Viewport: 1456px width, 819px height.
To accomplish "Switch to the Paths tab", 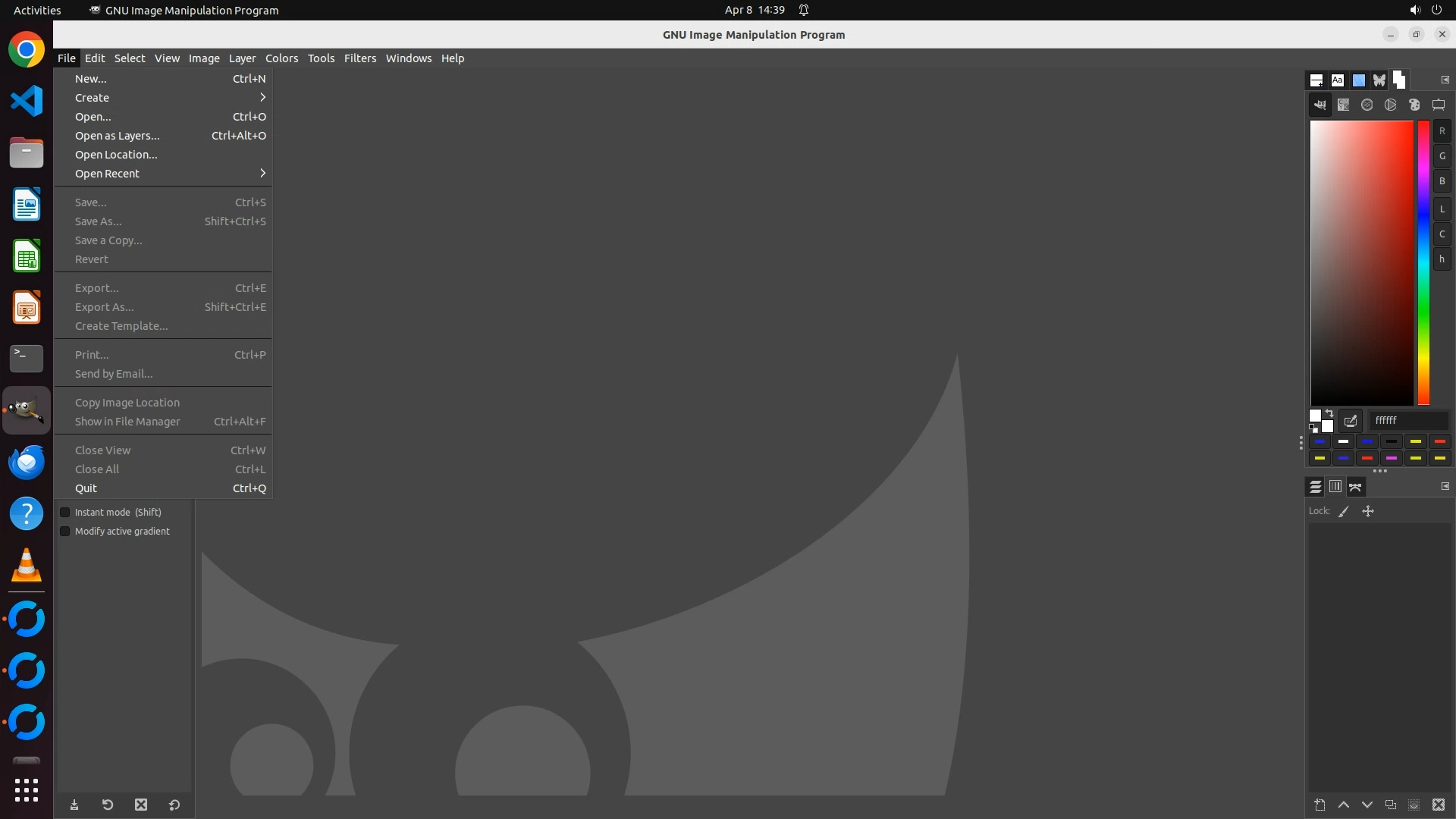I will coord(1356,487).
